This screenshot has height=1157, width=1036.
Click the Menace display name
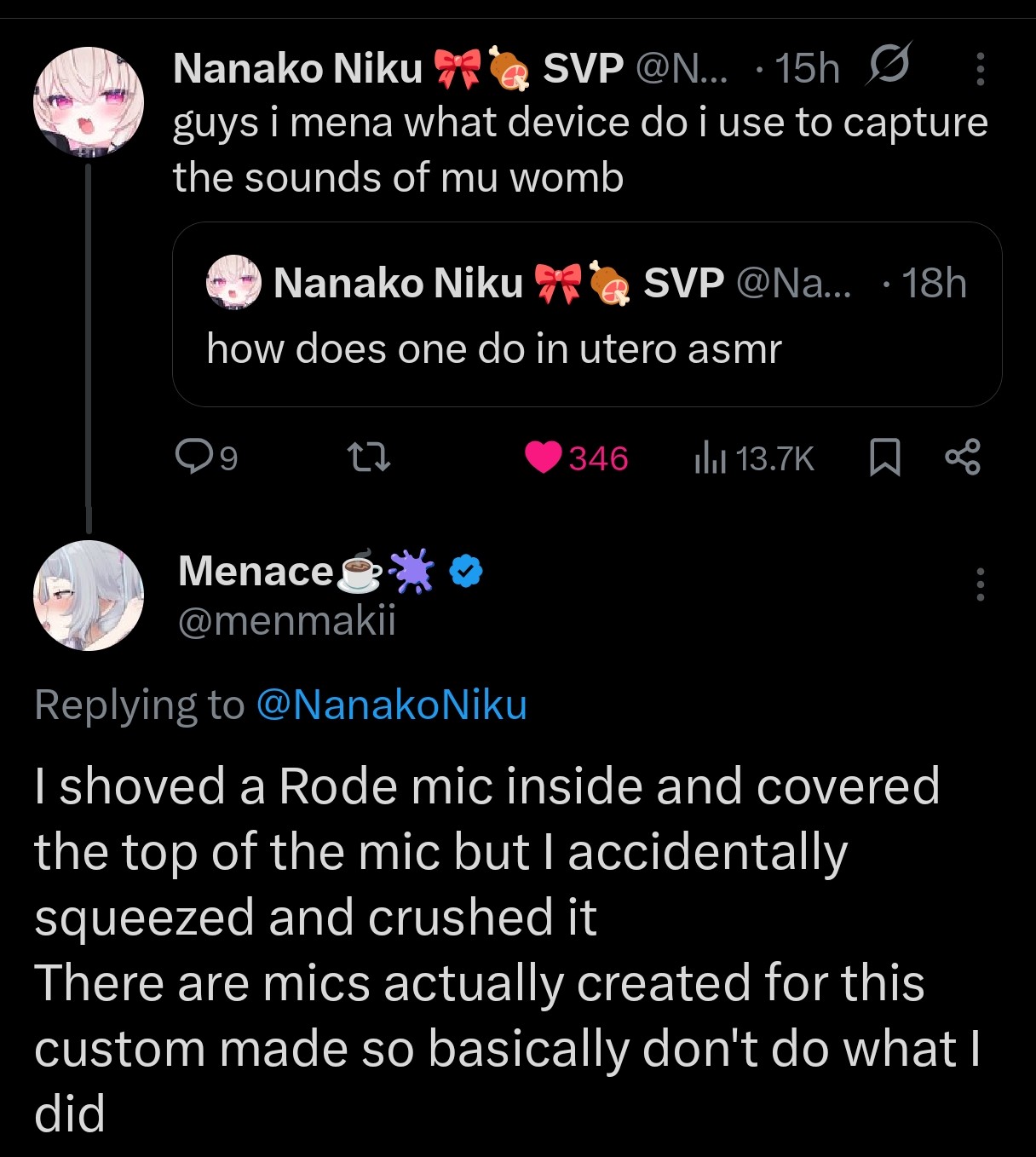(x=256, y=571)
